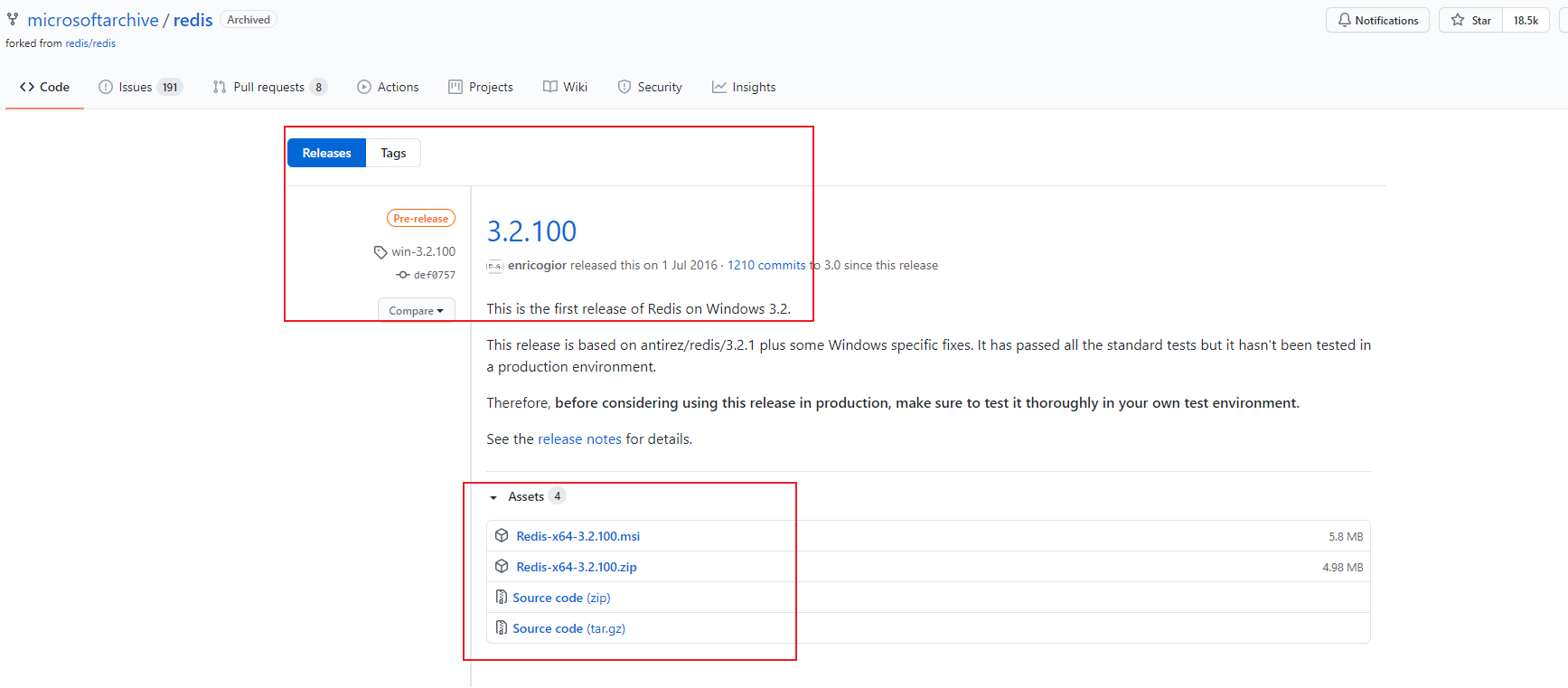The image size is (1568, 688).
Task: Click the zip file icon for Source code (zip)
Action: point(501,597)
